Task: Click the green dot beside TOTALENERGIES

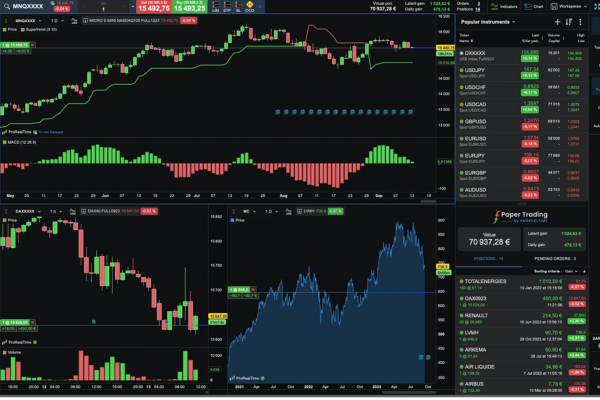Action: pyautogui.click(x=462, y=283)
